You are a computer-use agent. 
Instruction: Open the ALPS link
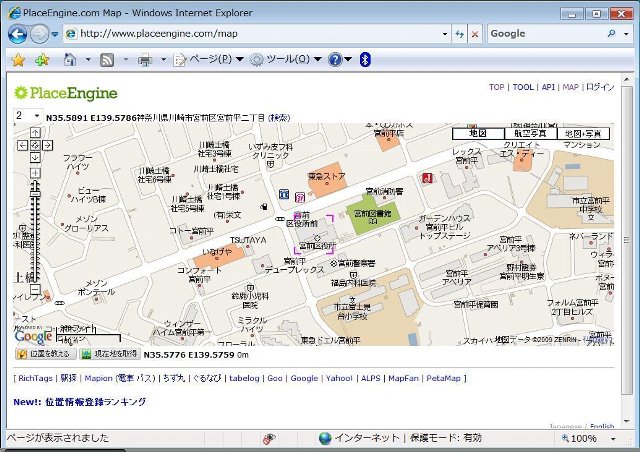pyautogui.click(x=371, y=378)
